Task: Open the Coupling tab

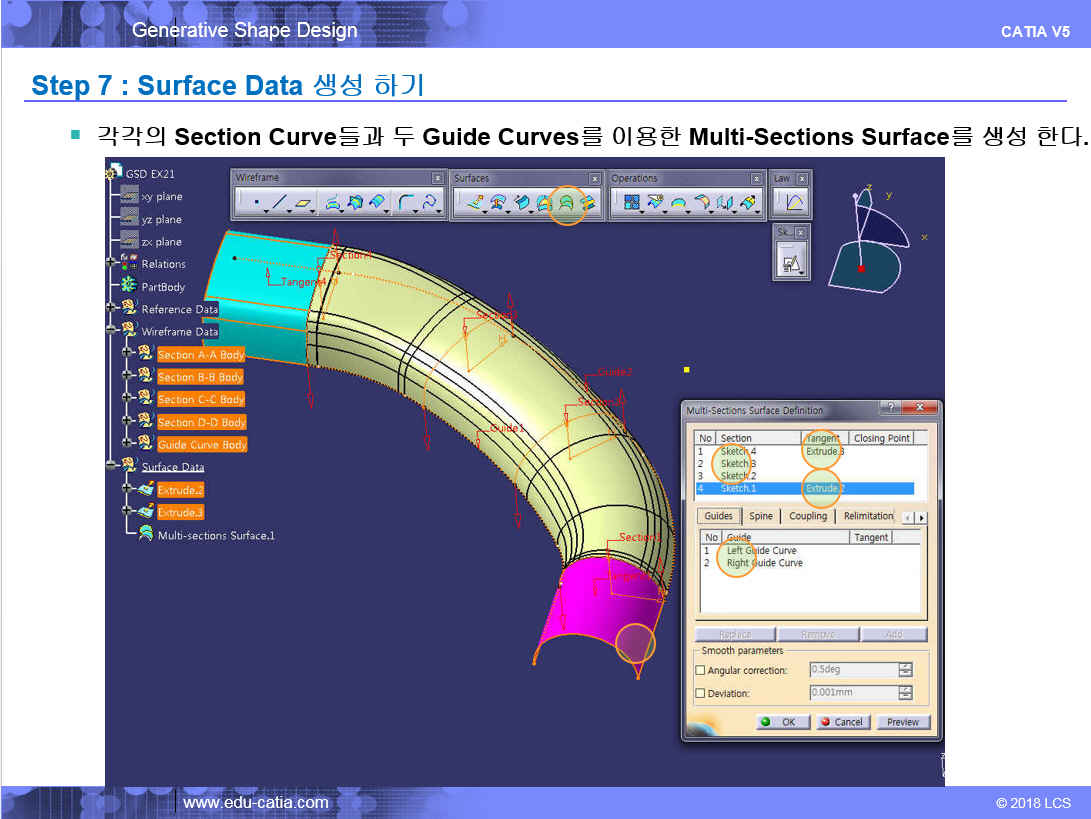Action: [x=808, y=516]
